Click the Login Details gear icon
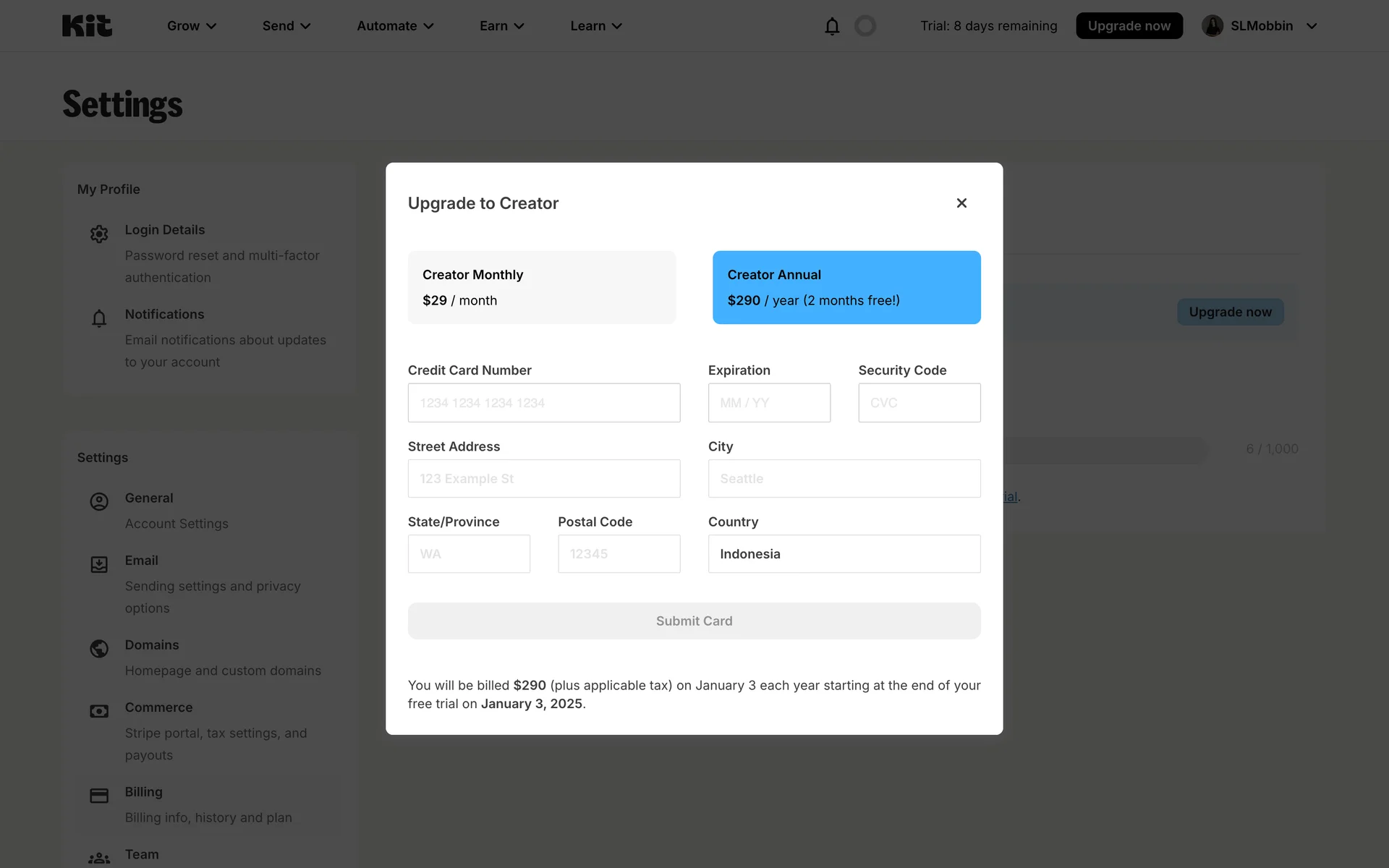This screenshot has width=1389, height=868. tap(99, 234)
